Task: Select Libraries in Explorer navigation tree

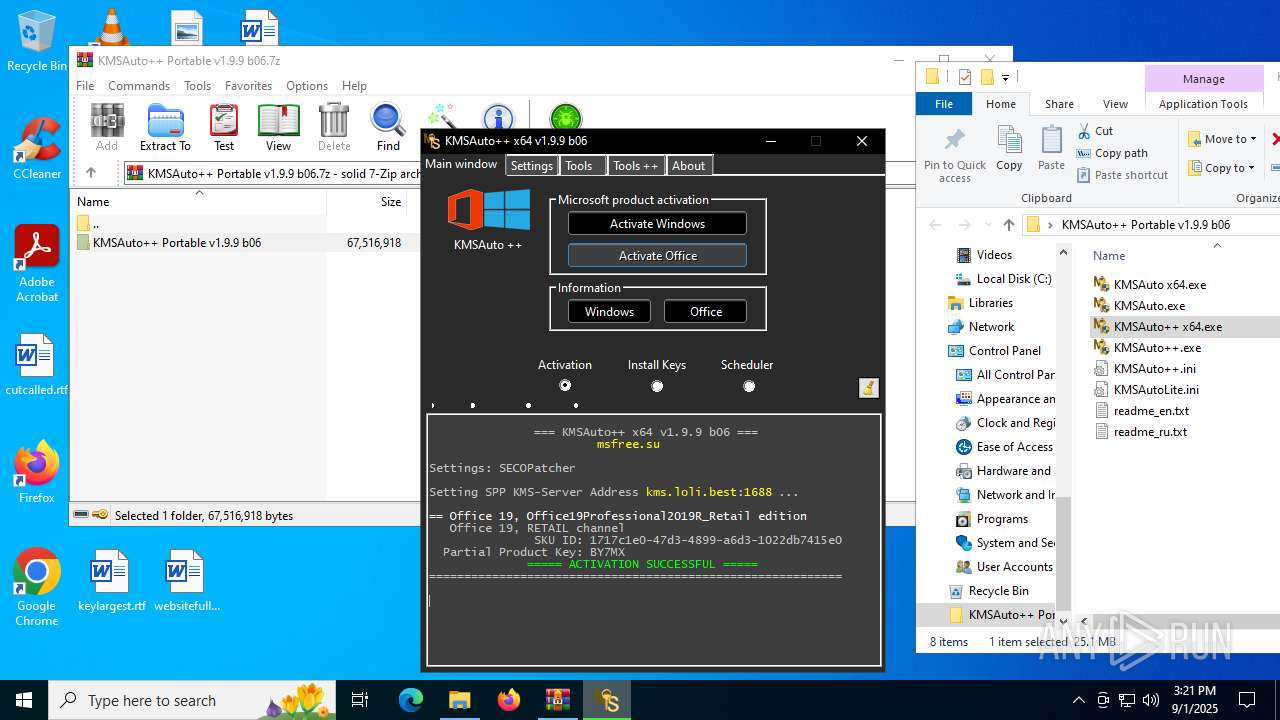Action: (990, 303)
